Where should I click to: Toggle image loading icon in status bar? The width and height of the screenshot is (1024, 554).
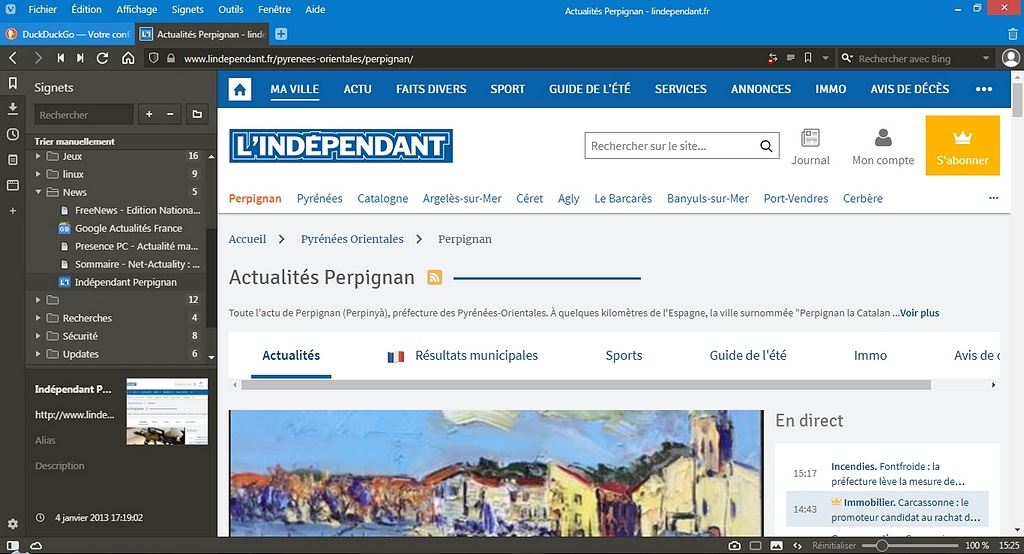(x=776, y=546)
